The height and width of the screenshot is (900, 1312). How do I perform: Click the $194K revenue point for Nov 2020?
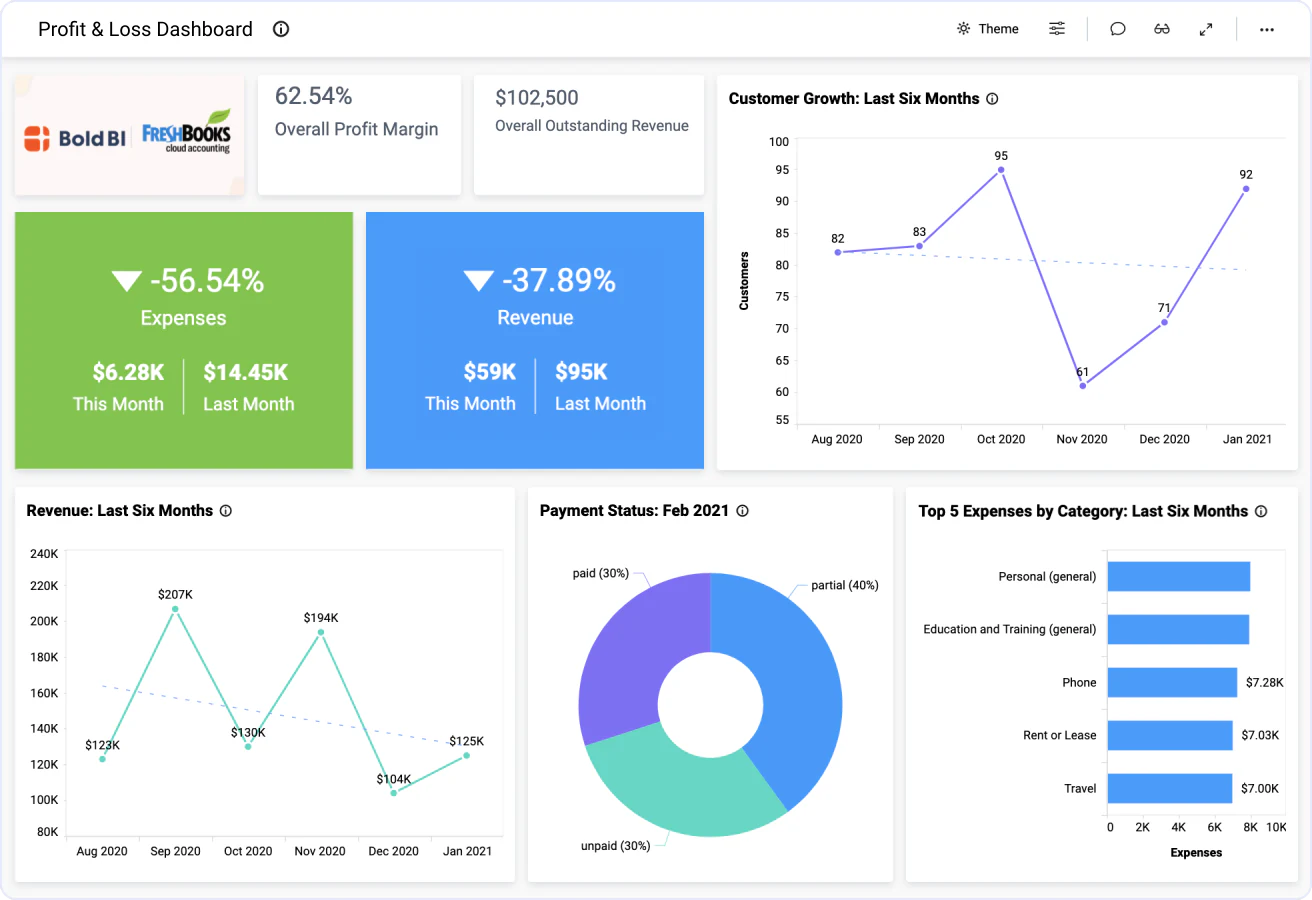pyautogui.click(x=321, y=632)
